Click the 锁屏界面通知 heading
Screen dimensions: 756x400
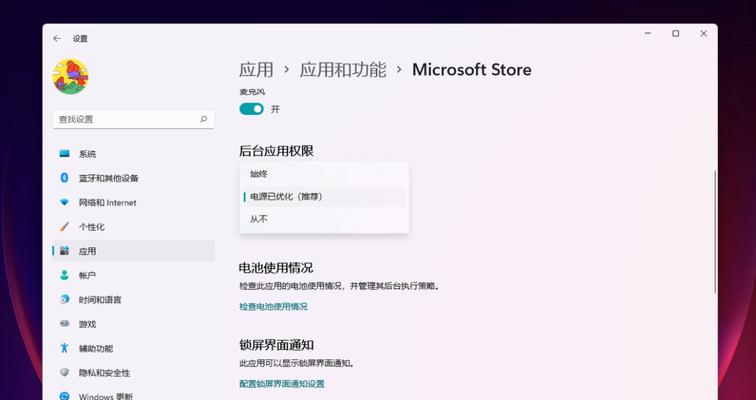point(276,345)
